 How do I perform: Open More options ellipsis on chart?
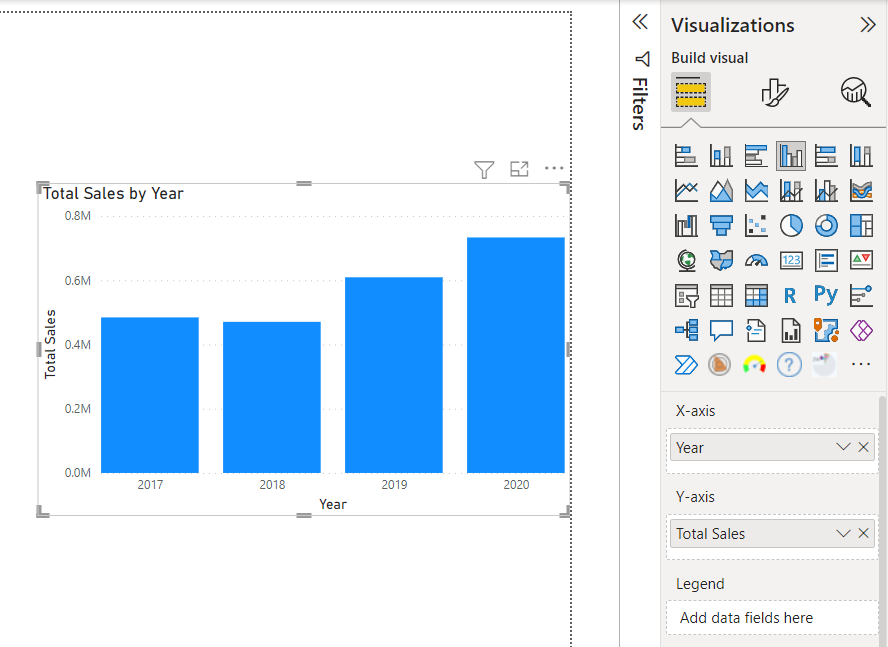point(554,168)
